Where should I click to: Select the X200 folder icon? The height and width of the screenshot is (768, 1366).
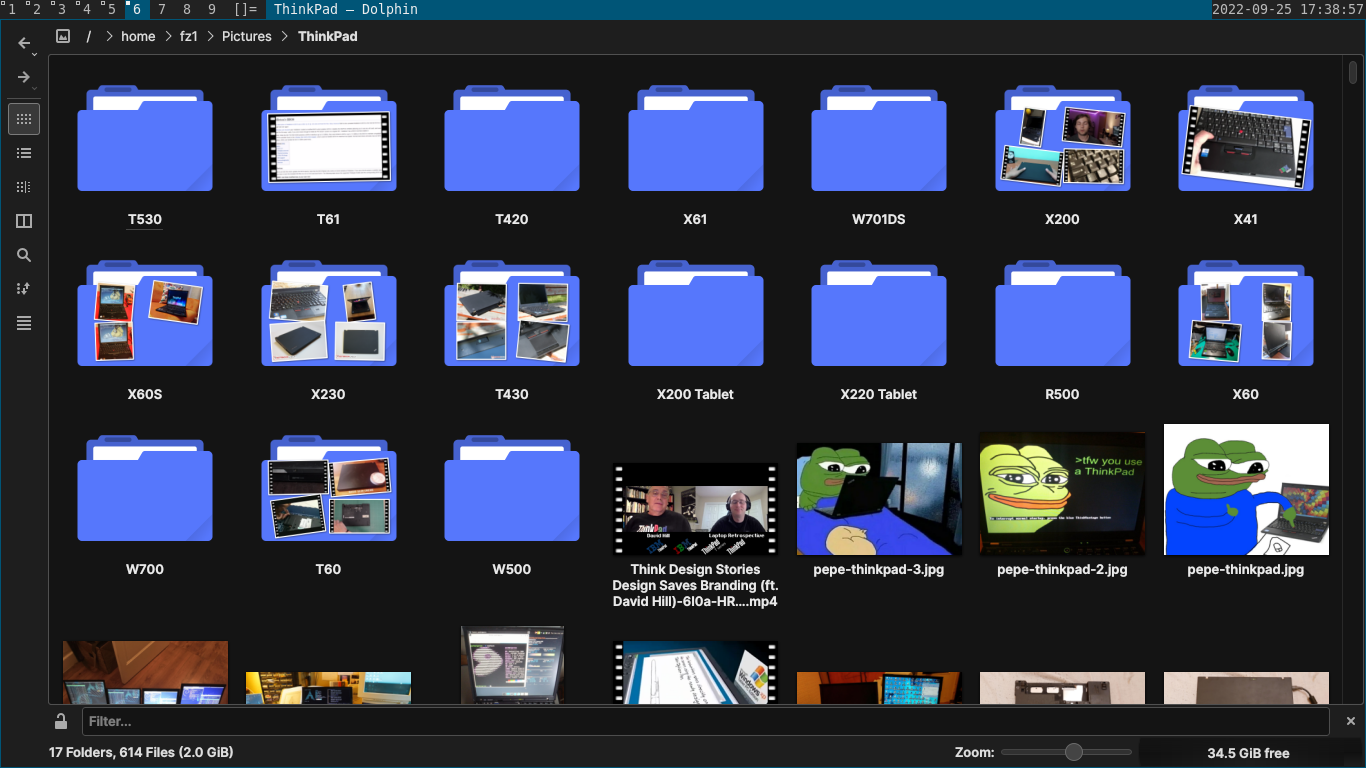(1062, 138)
